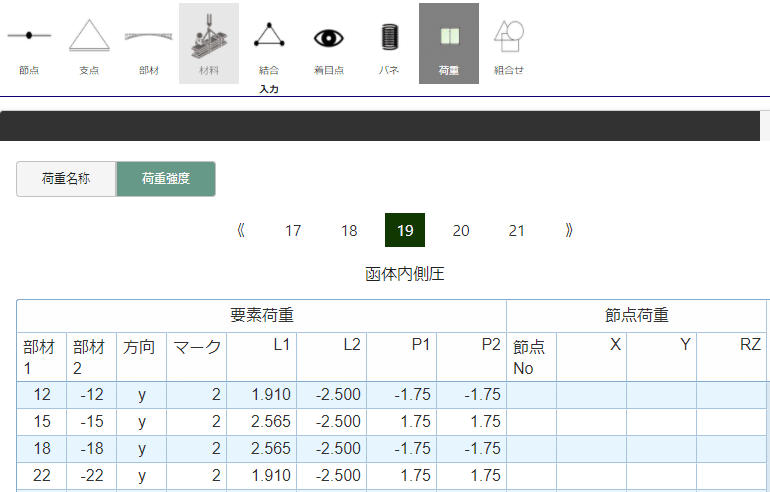
Task: Select 部材2 cell with value -22
Action: (92, 476)
